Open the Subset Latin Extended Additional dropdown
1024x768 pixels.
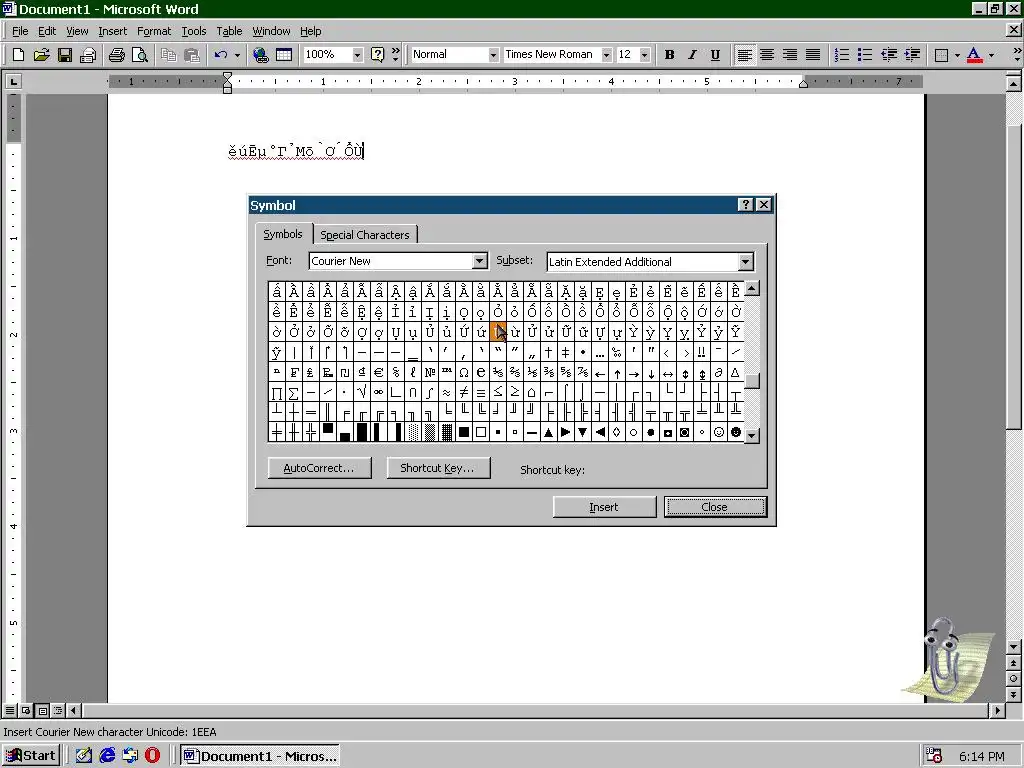(x=745, y=262)
